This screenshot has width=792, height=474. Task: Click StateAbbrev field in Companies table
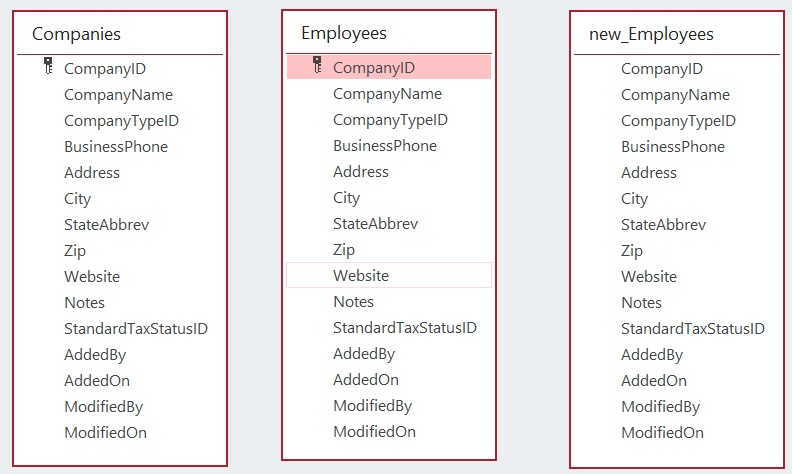pos(106,225)
